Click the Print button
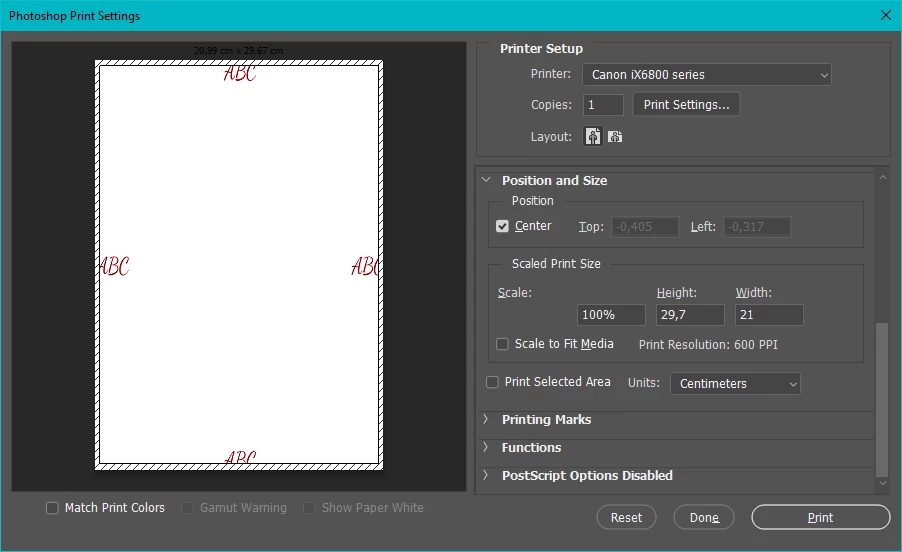Image resolution: width=902 pixels, height=552 pixels. coord(820,518)
